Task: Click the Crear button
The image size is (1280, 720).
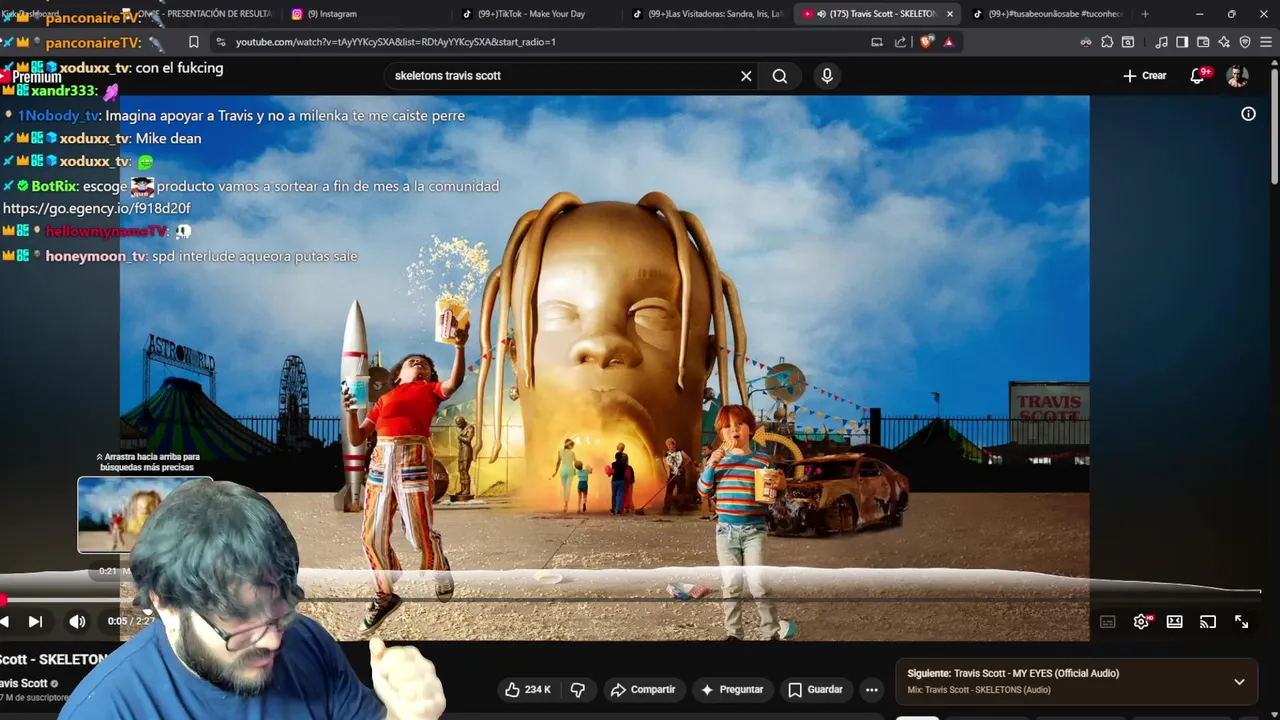Action: pos(1145,76)
